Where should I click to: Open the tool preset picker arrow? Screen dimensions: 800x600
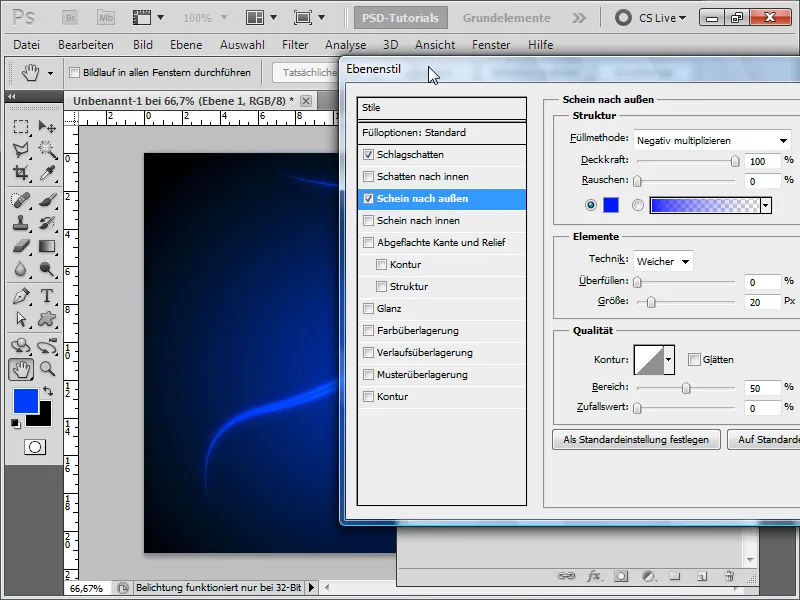click(50, 73)
